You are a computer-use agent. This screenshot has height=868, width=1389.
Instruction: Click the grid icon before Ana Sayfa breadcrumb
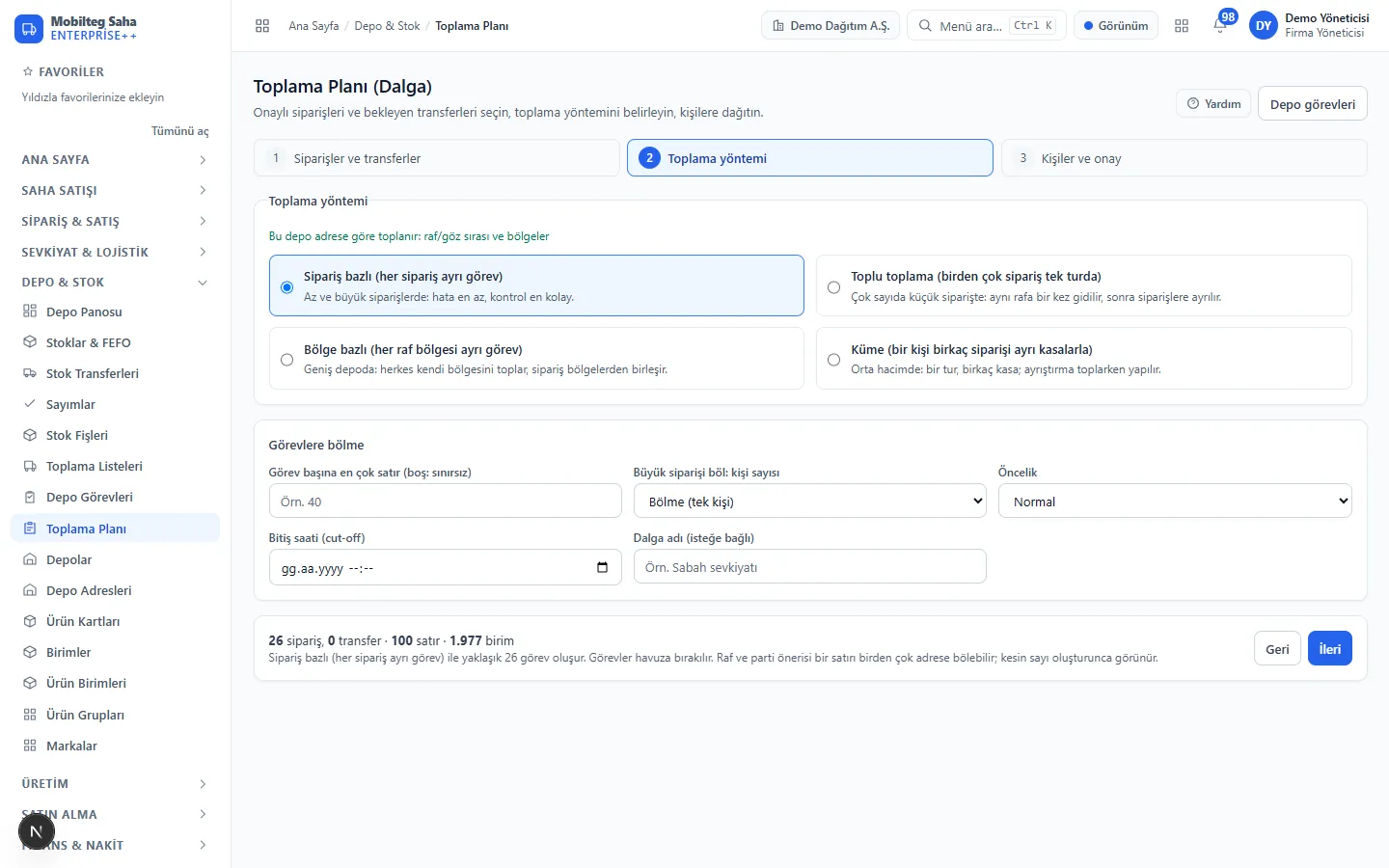point(262,26)
